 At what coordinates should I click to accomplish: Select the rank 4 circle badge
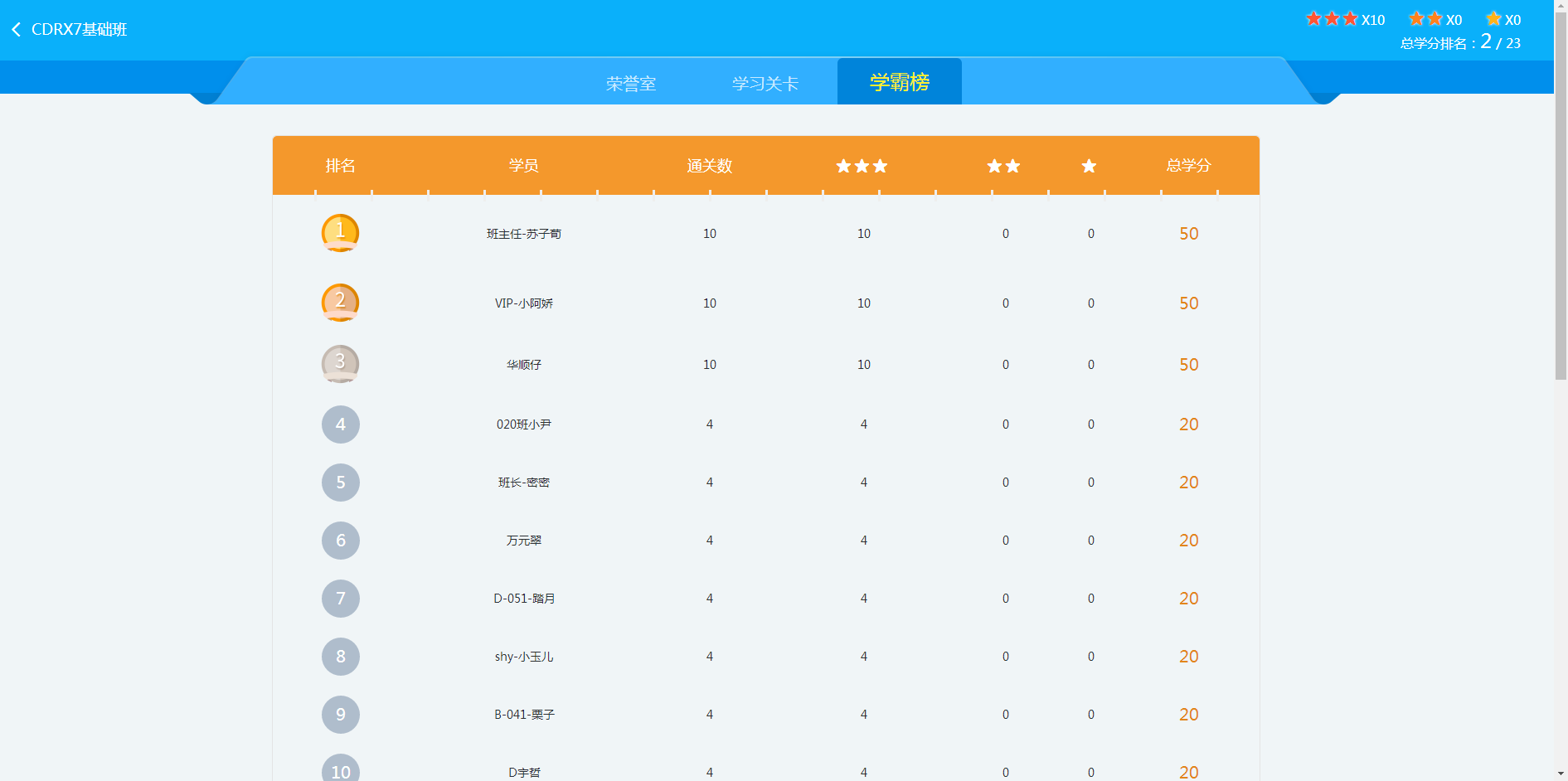coord(340,424)
